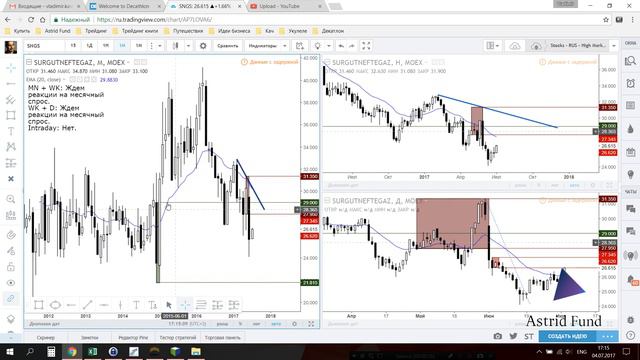Open the pitchfork tools in left sidebar
The image size is (640, 360).
[x=11, y=100]
